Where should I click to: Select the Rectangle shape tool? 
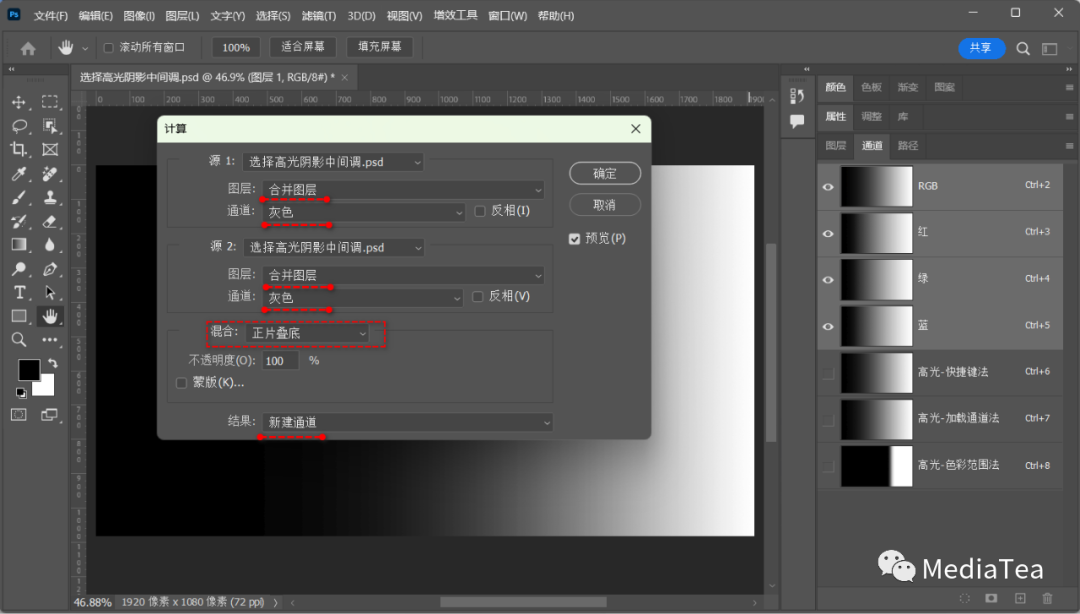(19, 316)
